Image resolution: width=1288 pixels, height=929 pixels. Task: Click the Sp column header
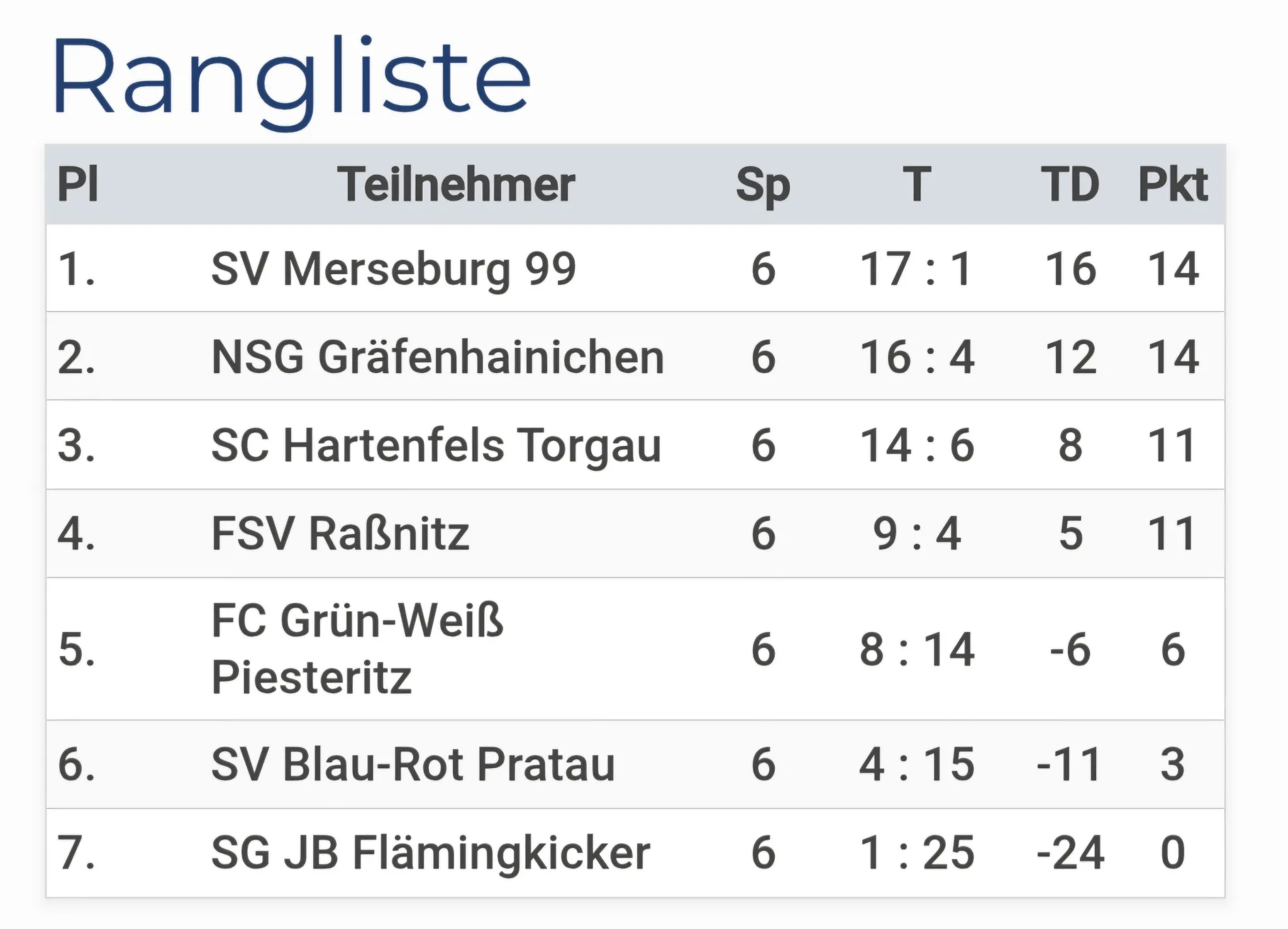pos(763,186)
